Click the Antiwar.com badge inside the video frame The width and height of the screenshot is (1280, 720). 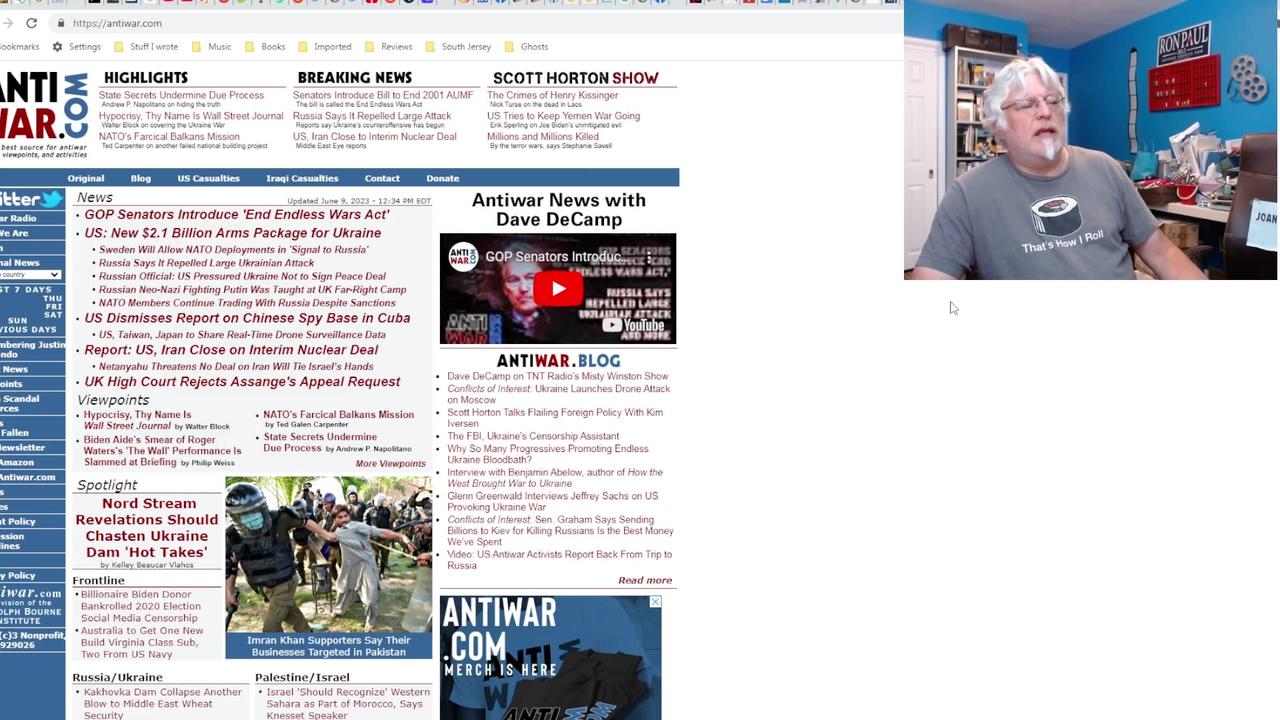464,257
